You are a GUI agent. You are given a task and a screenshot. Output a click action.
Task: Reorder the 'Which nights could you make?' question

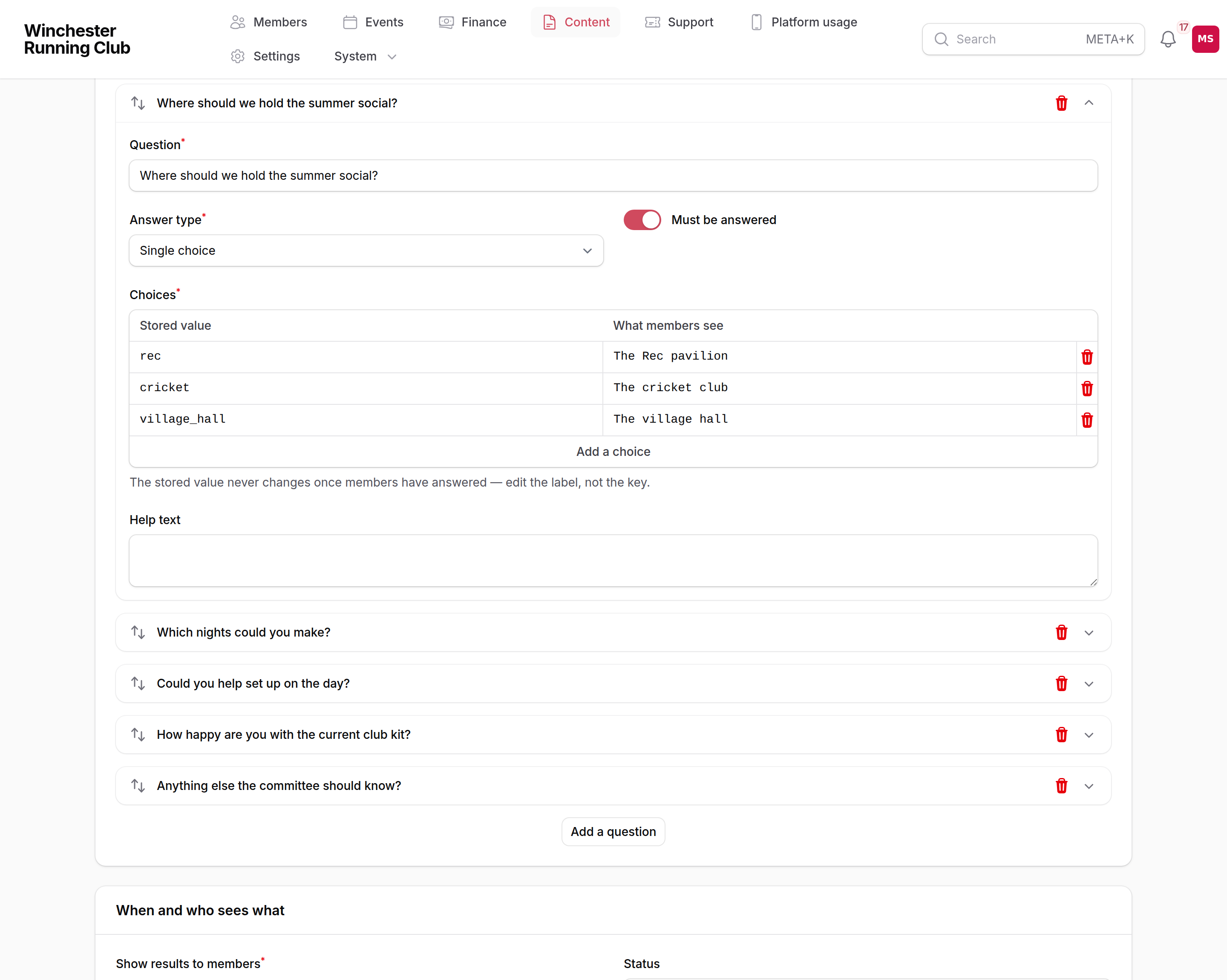[138, 632]
